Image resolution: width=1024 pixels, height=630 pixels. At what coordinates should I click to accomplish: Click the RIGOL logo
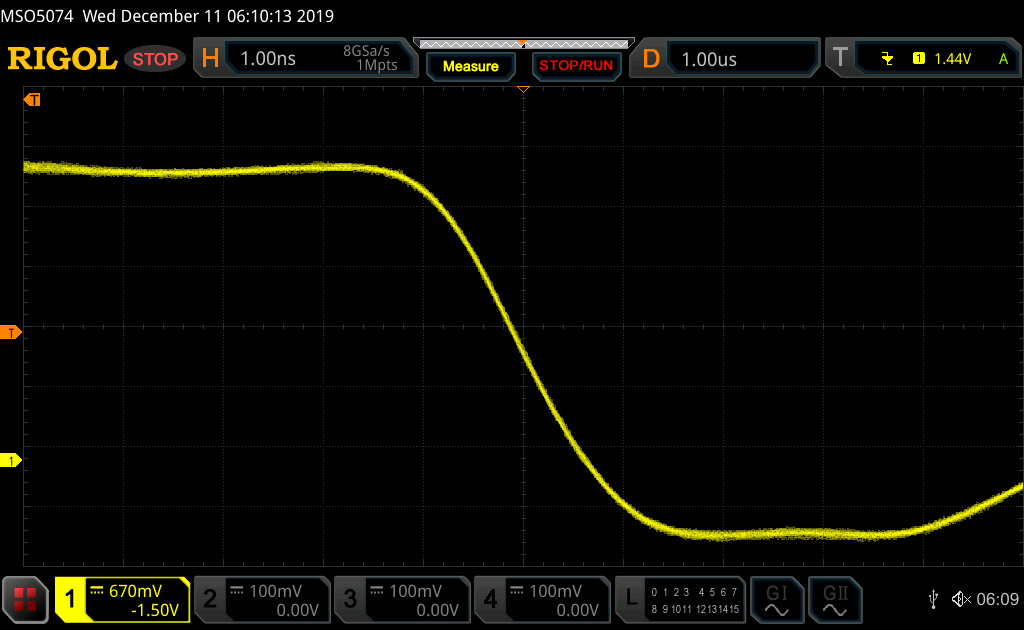point(62,59)
